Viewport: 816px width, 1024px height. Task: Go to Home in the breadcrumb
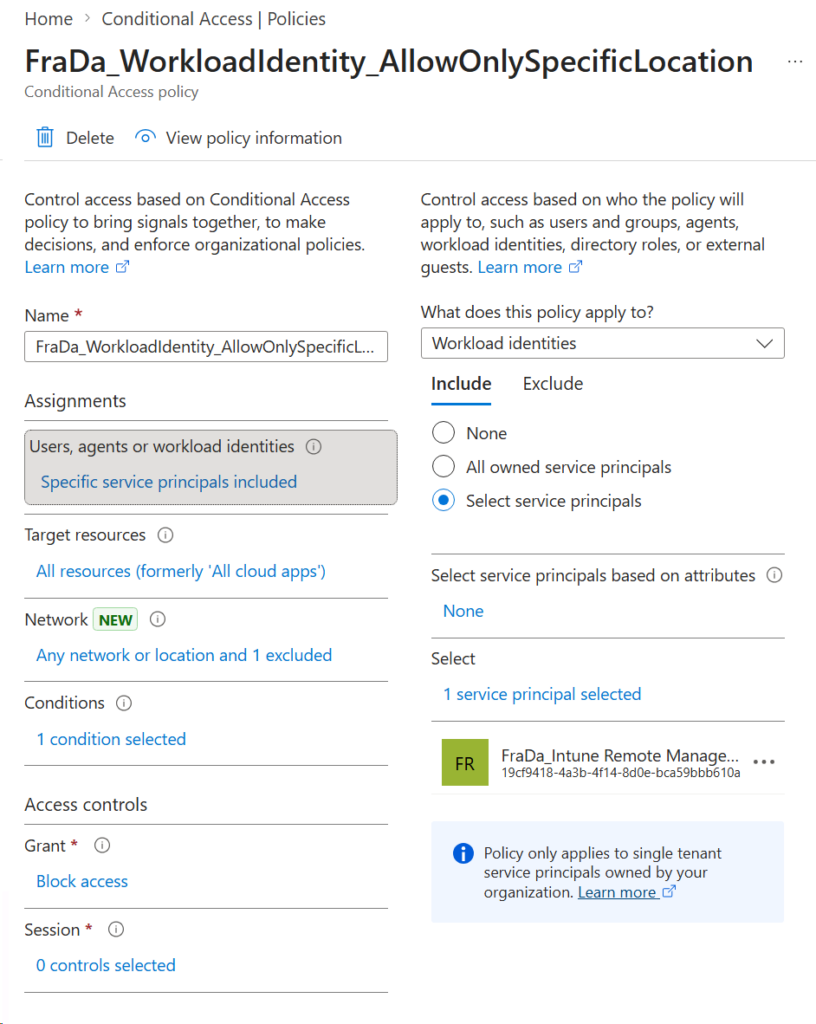coord(48,19)
